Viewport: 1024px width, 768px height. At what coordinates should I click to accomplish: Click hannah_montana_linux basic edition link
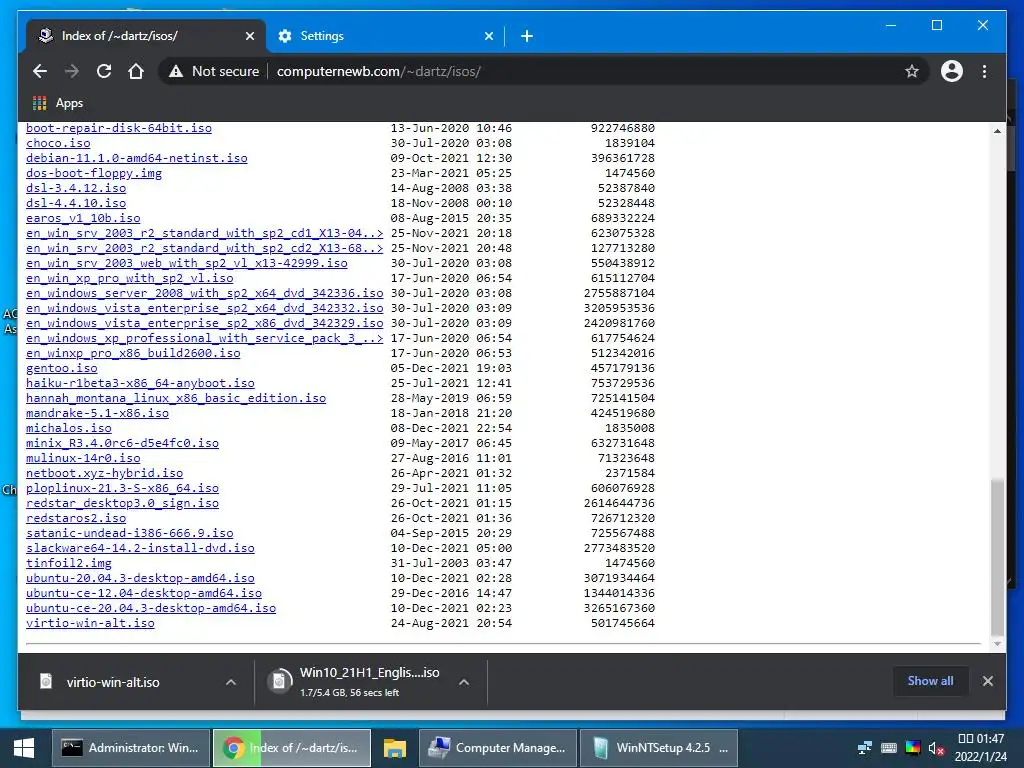tap(176, 398)
